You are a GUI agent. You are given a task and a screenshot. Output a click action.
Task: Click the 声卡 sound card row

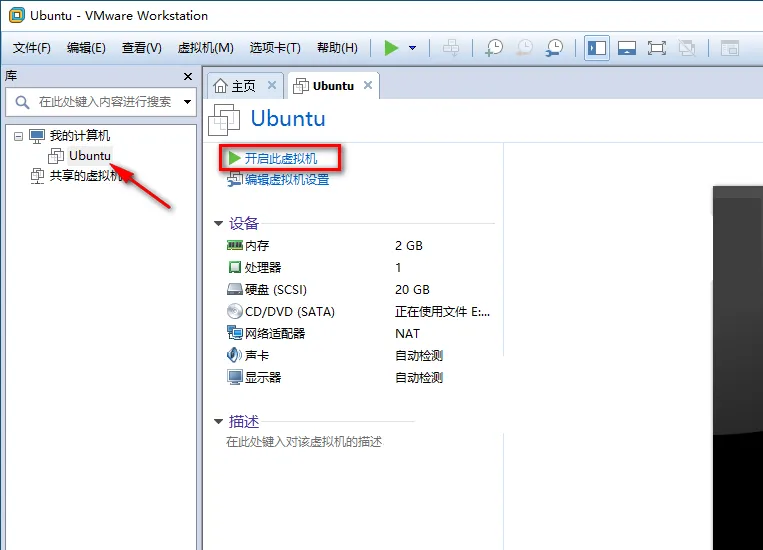pos(360,355)
